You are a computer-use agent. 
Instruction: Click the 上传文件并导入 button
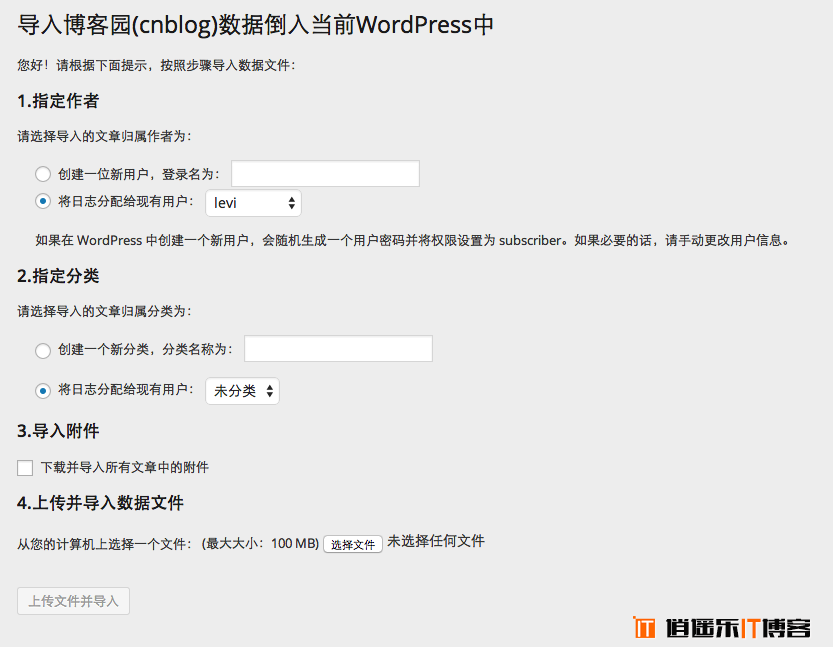(73, 601)
